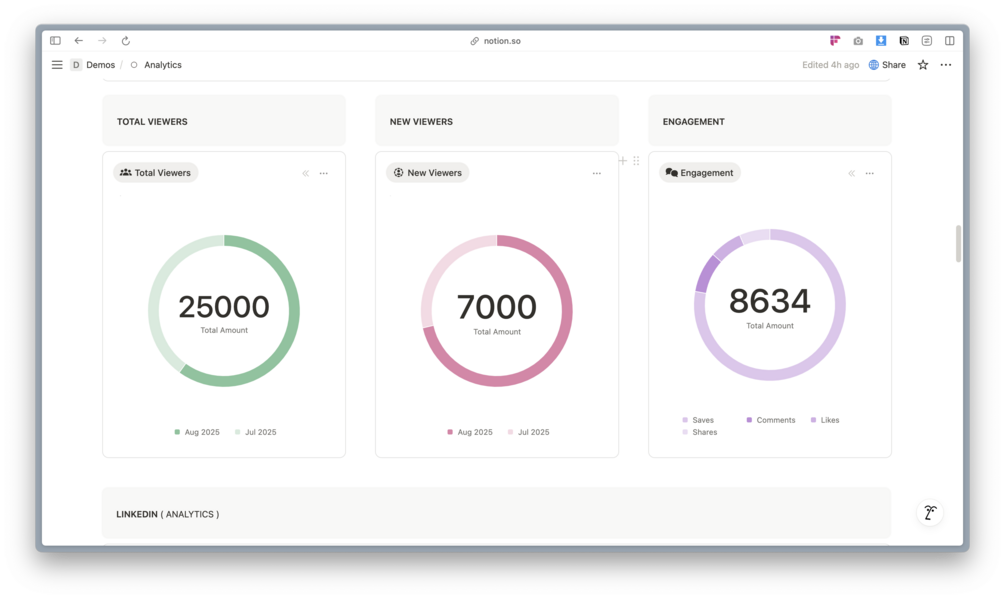Image resolution: width=1005 pixels, height=599 pixels.
Task: Click the 8634 total amount value
Action: [770, 301]
